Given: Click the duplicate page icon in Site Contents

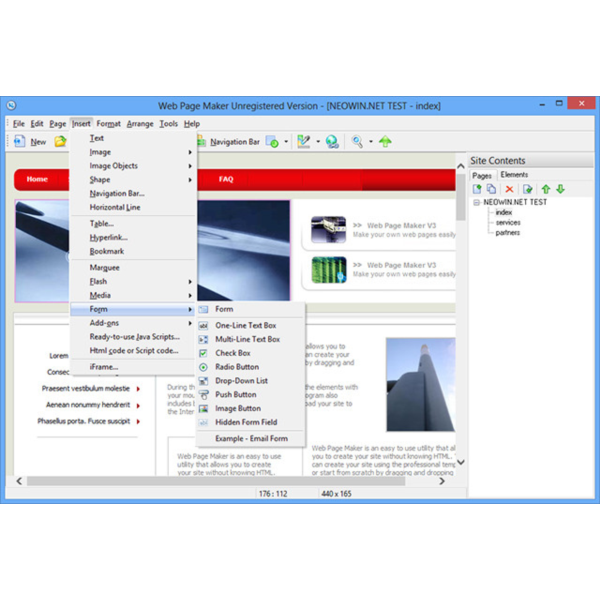Looking at the screenshot, I should click(x=491, y=189).
